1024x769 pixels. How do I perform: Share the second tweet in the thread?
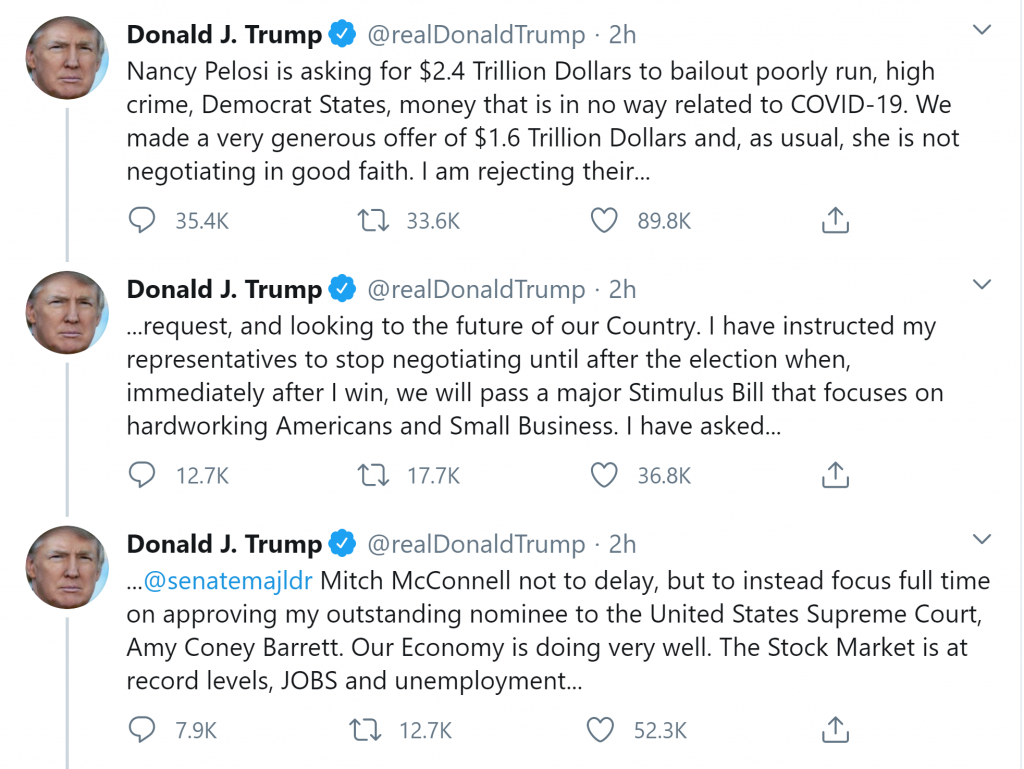(835, 475)
